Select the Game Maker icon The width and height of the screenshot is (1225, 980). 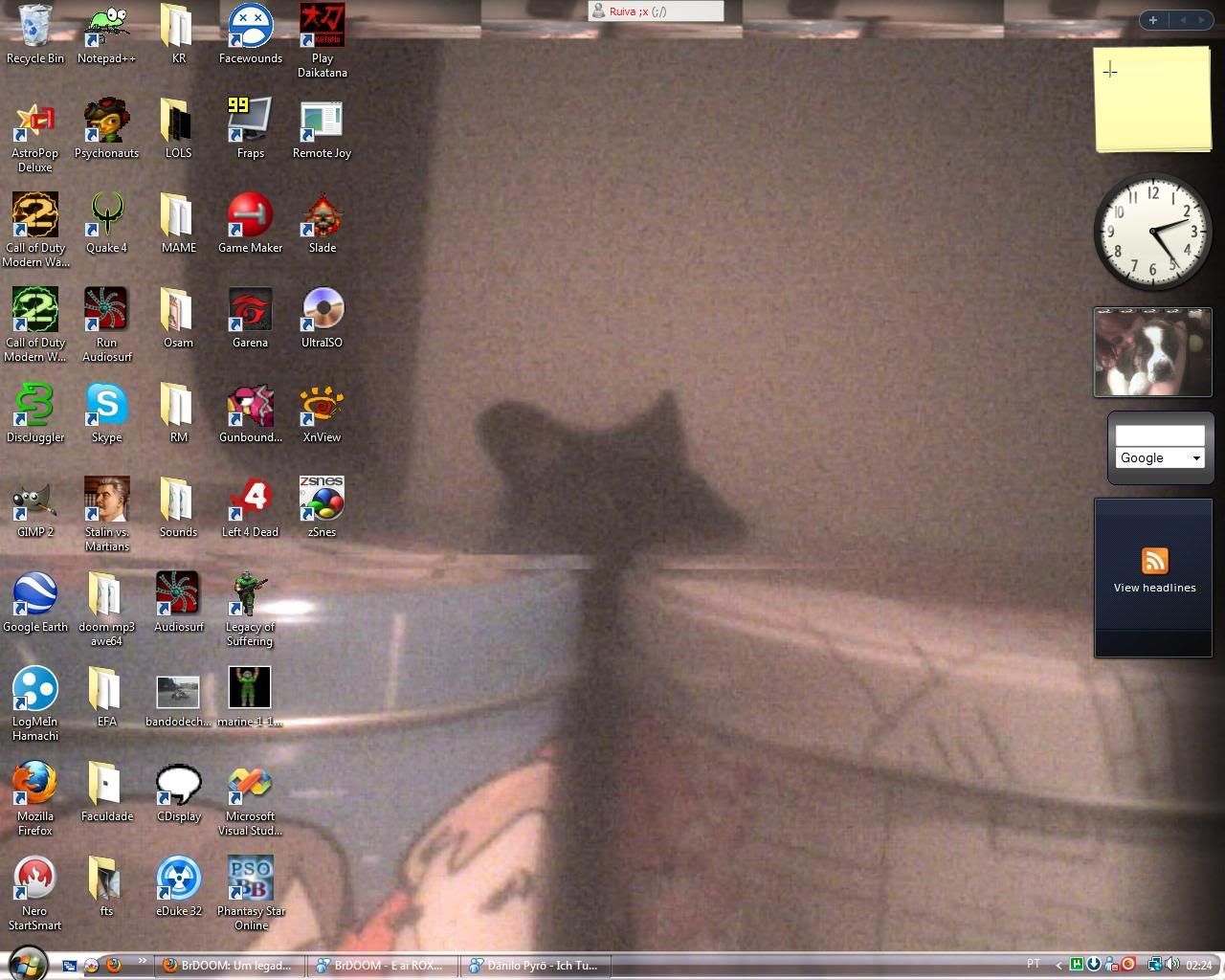pyautogui.click(x=250, y=223)
